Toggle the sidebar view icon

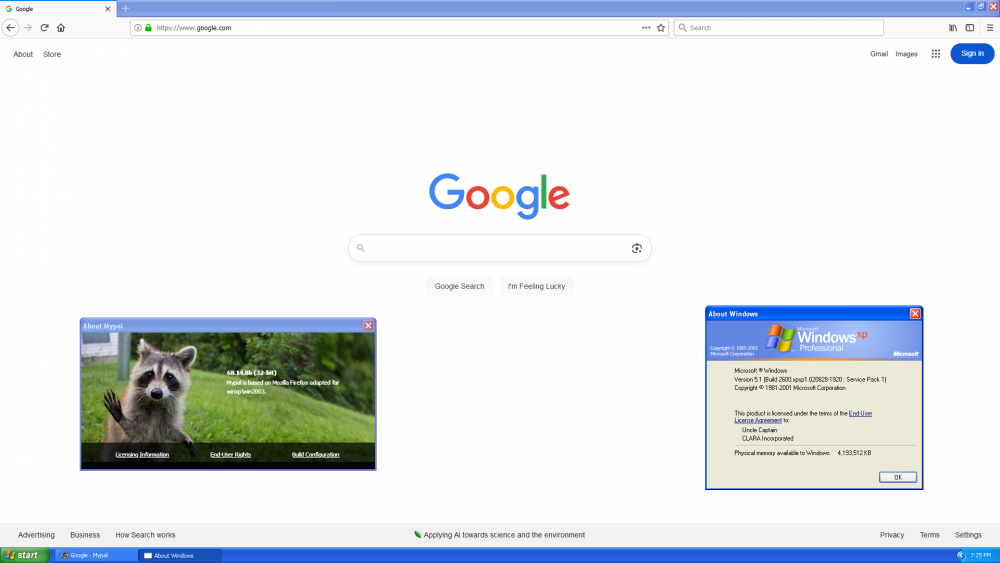pyautogui.click(x=970, y=28)
